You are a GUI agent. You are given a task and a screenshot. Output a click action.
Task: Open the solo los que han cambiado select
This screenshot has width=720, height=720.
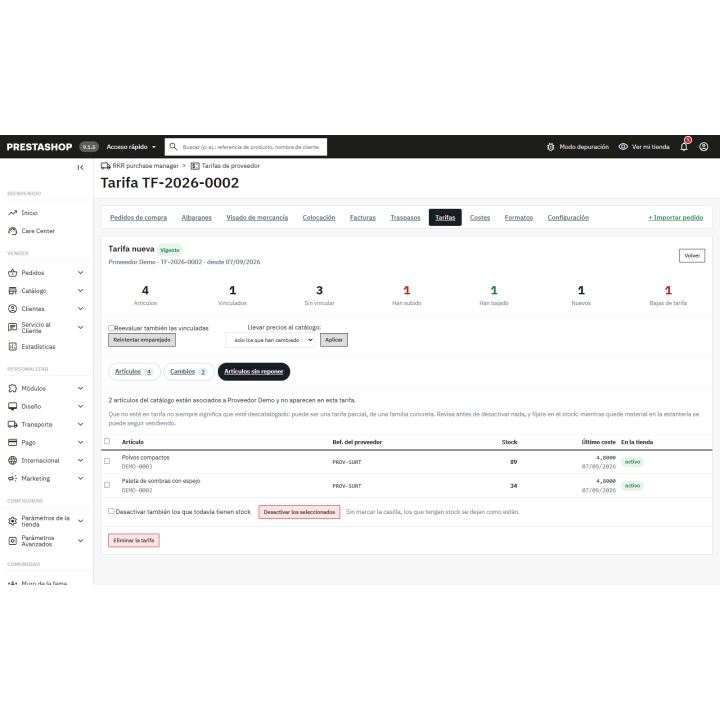click(270, 340)
